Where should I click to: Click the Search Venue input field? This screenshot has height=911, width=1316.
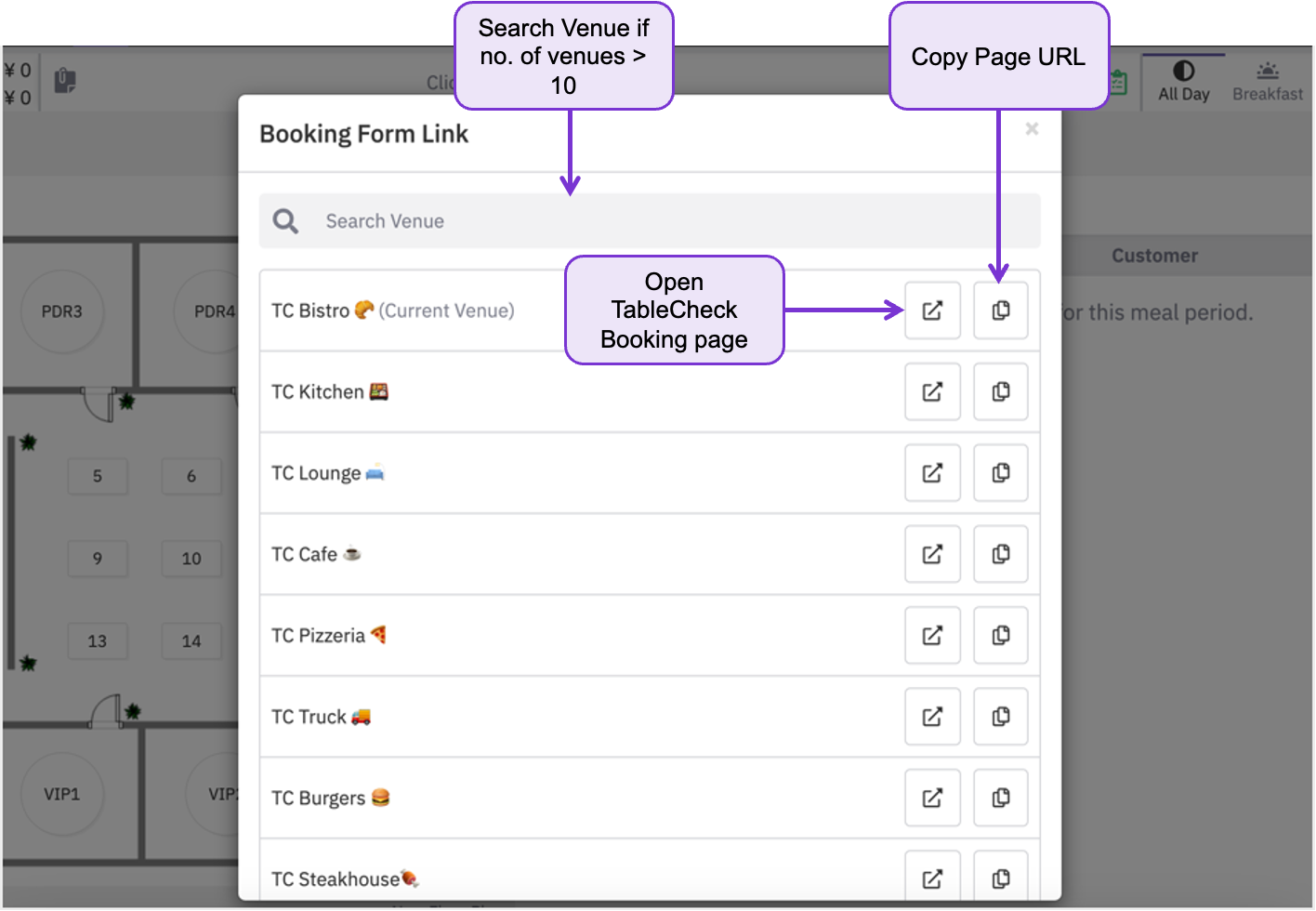tap(650, 221)
